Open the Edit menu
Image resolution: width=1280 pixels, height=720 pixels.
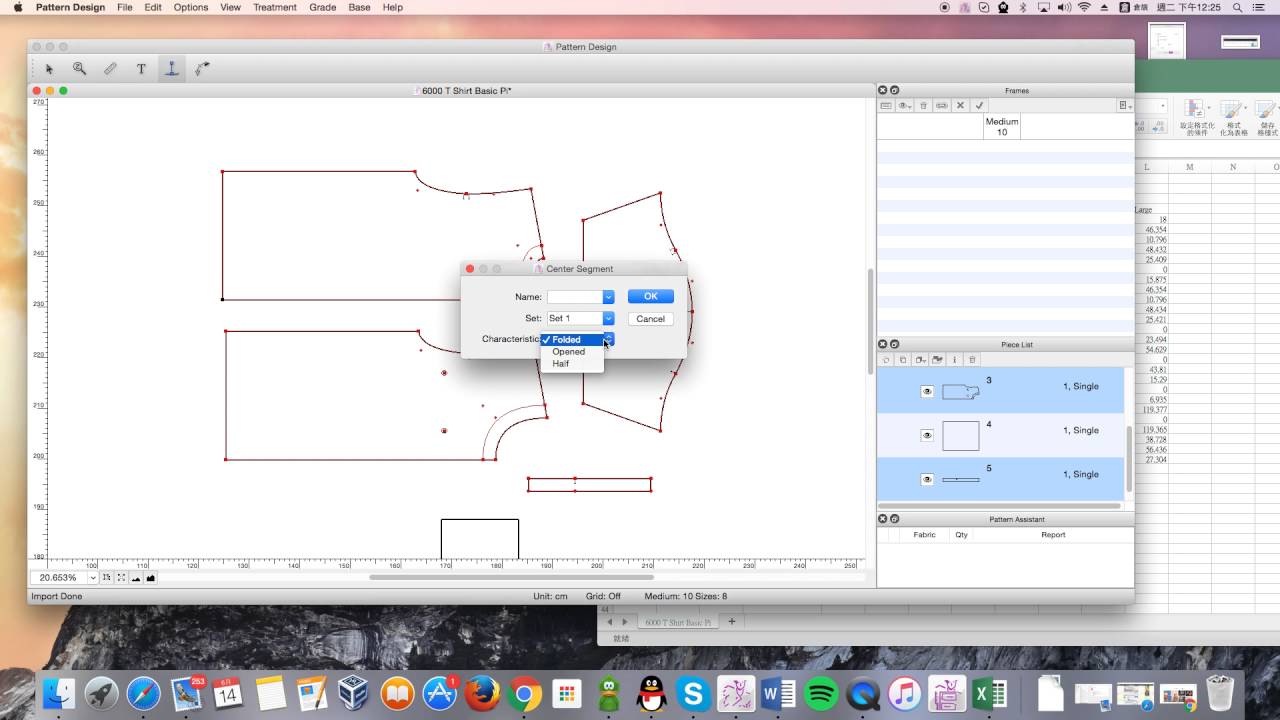tap(153, 7)
